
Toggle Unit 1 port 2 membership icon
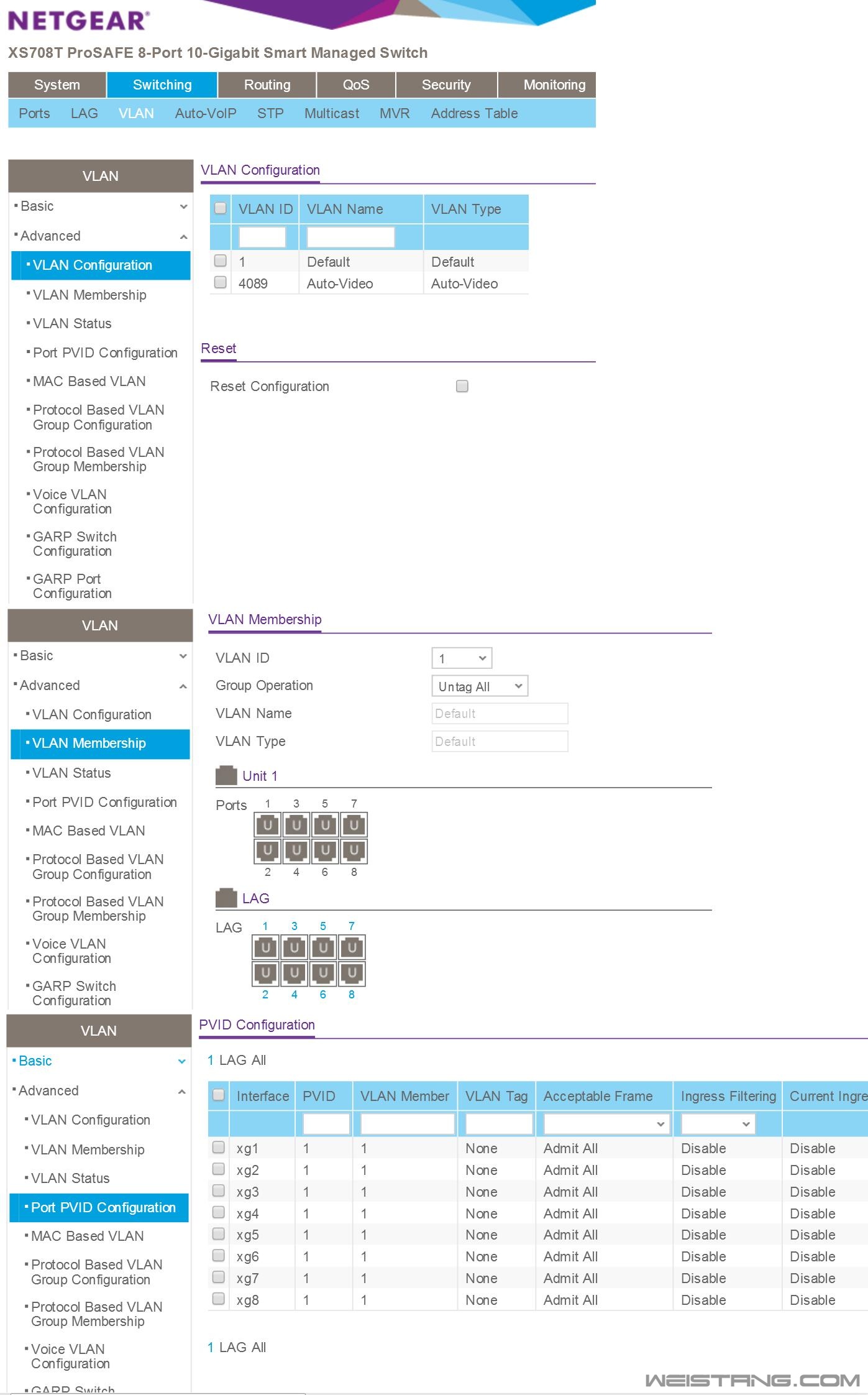coord(268,850)
